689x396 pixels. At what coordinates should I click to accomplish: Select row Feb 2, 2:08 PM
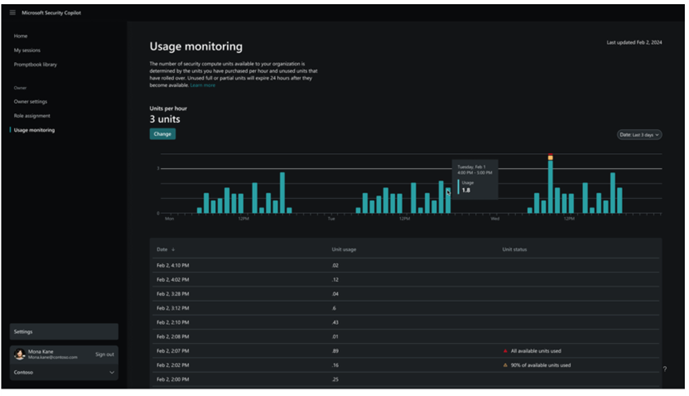(x=406, y=337)
